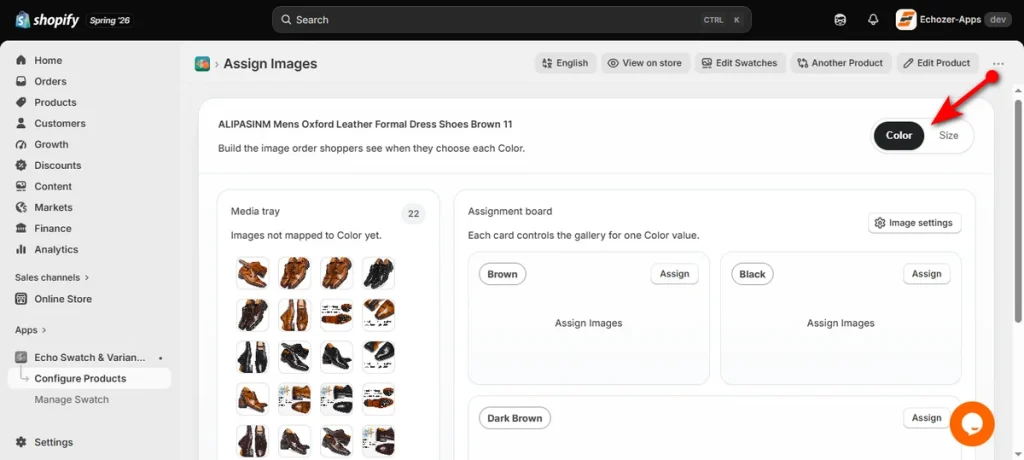This screenshot has width=1024, height=460.
Task: Click the Settings gear icon in sidebar
Action: coord(21,442)
